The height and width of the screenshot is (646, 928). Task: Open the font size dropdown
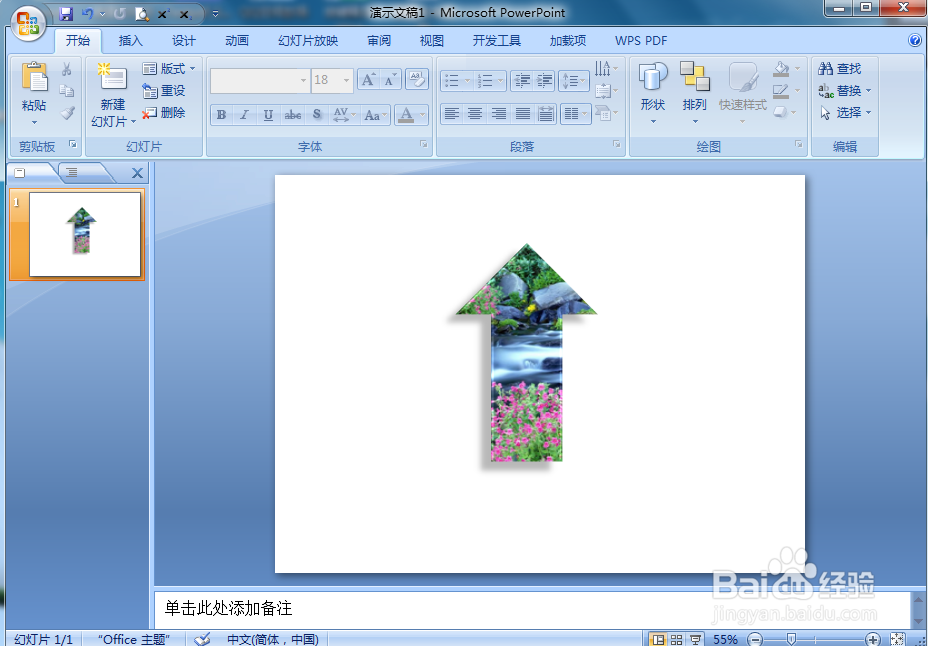346,81
